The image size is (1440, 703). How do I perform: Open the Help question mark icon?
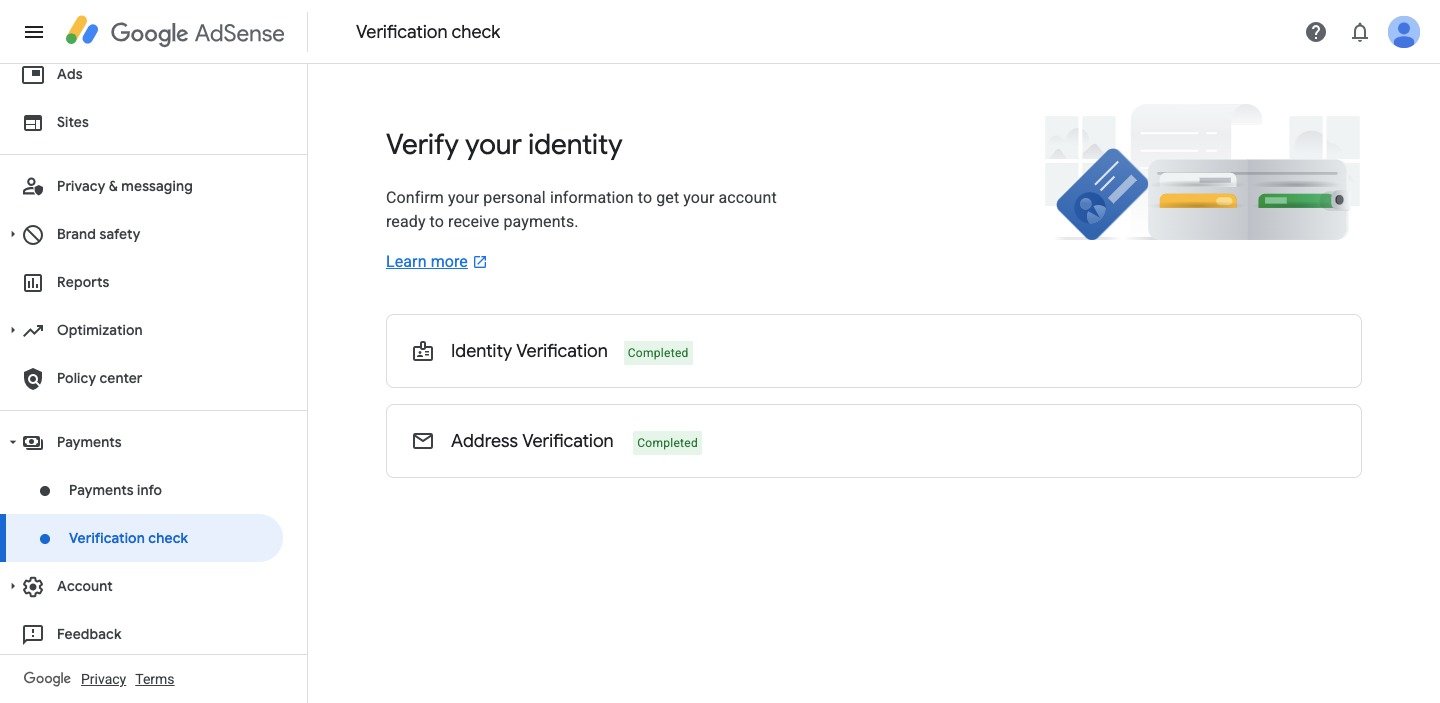pos(1316,32)
